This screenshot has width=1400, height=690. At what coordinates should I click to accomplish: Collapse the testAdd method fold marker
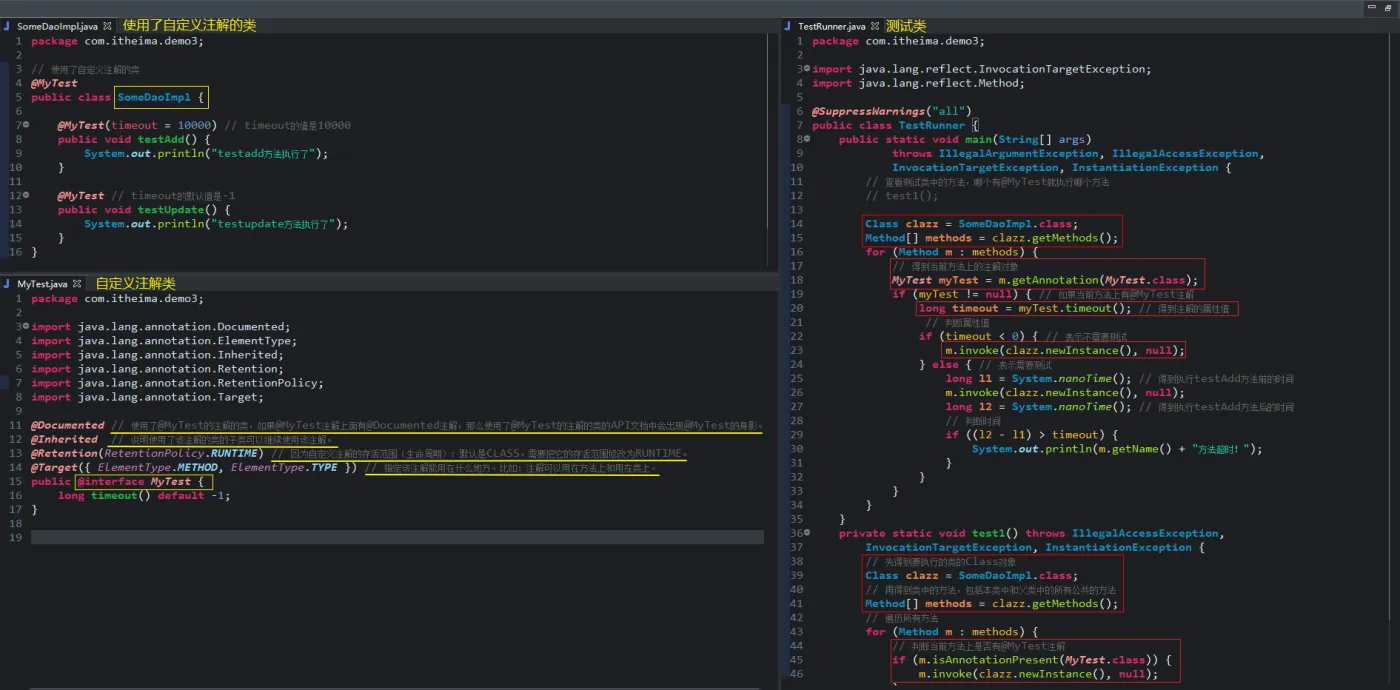pyautogui.click(x=26, y=126)
